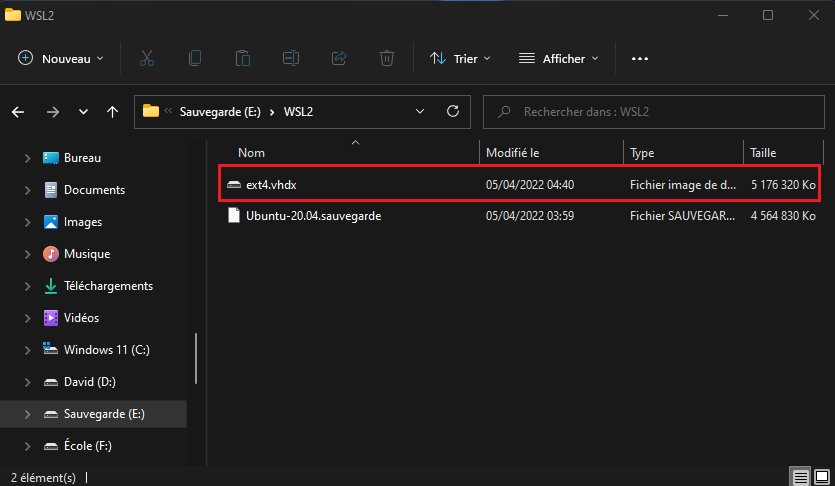835x486 pixels.
Task: Click WSL2 in the address bar
Action: (x=298, y=112)
